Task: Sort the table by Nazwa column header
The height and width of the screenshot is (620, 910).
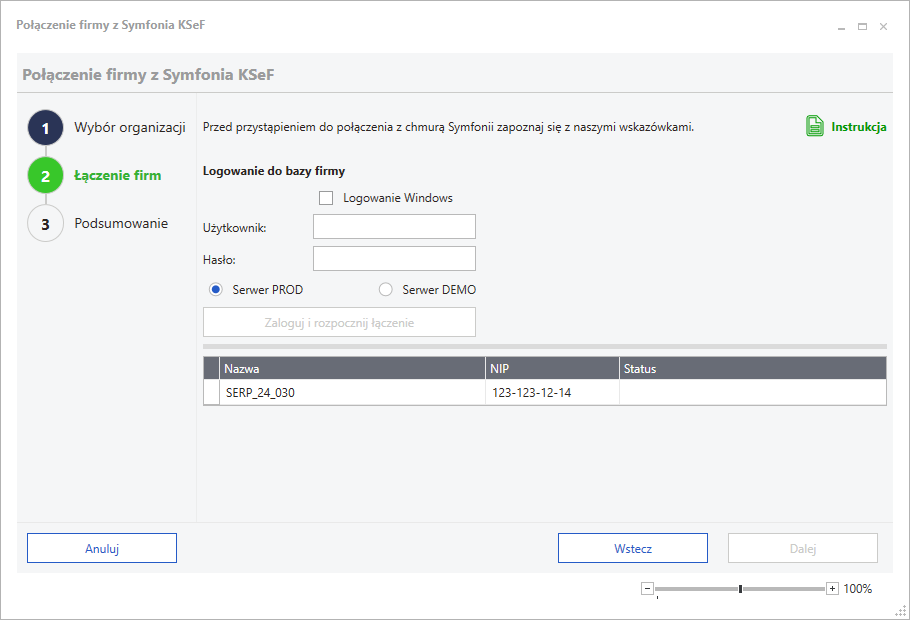Action: tap(352, 369)
